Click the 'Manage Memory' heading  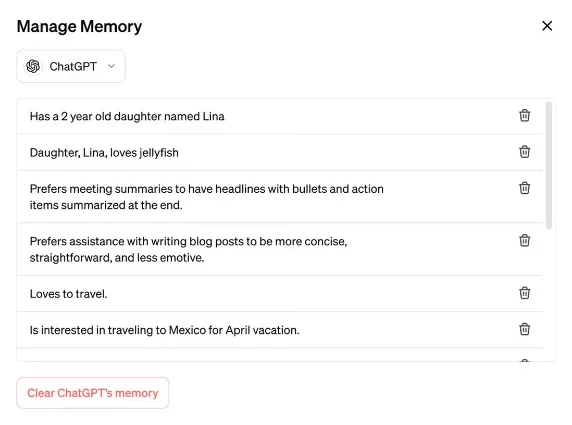(80, 27)
